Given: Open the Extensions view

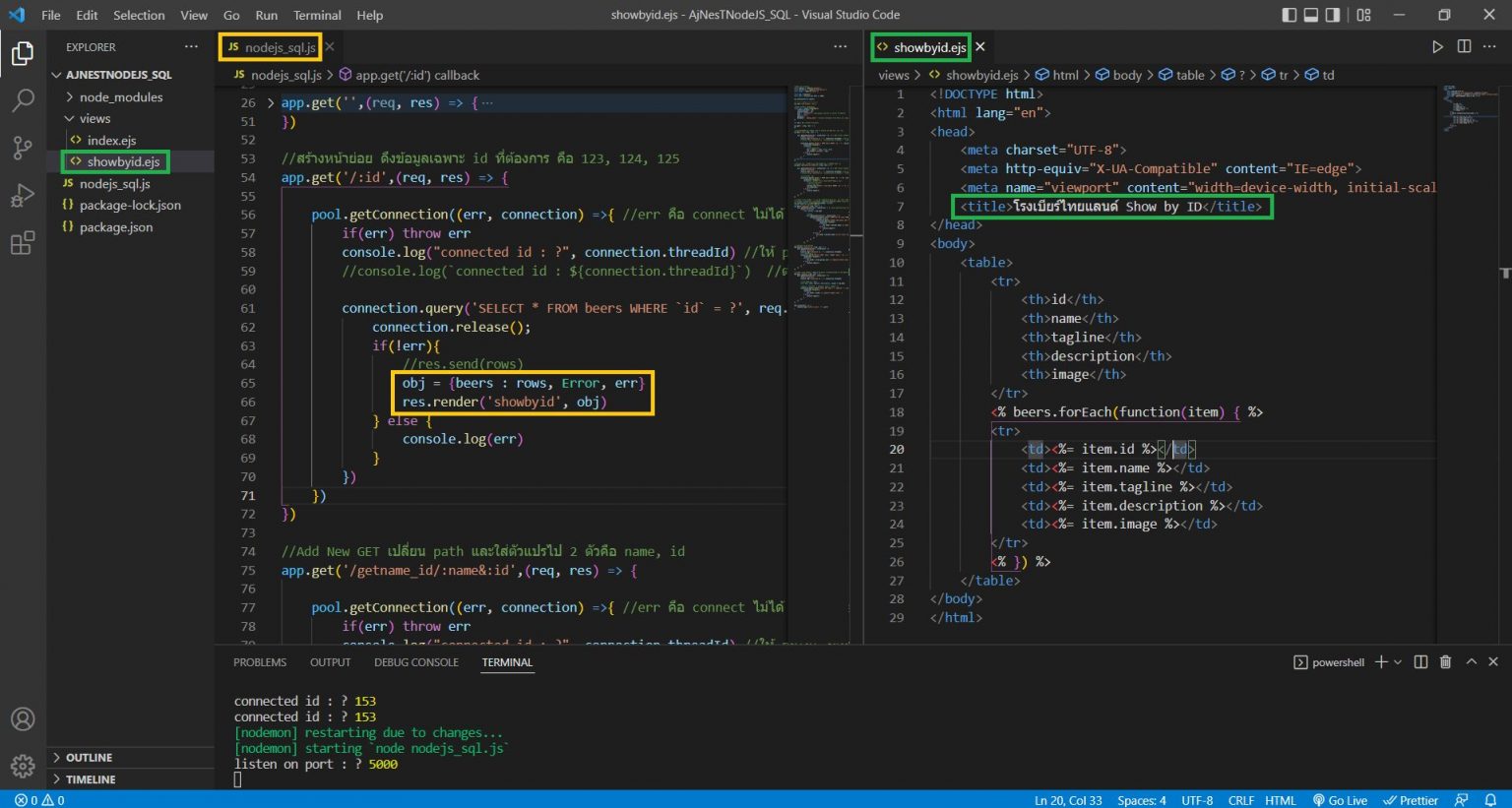Looking at the screenshot, I should point(23,243).
